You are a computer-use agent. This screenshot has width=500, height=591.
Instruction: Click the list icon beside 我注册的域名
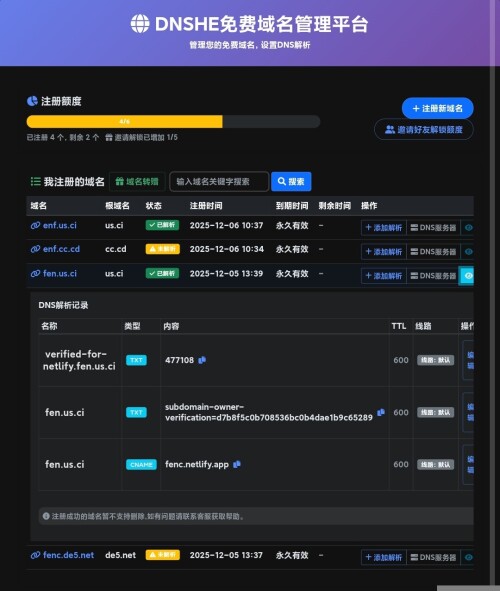[35, 182]
